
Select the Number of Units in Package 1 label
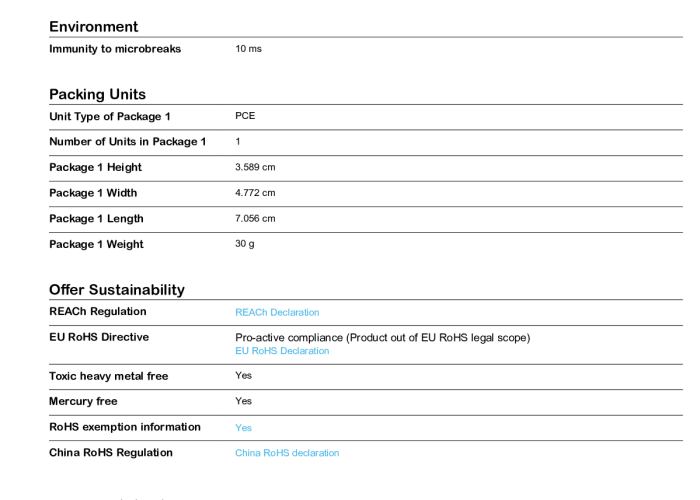[127, 142]
